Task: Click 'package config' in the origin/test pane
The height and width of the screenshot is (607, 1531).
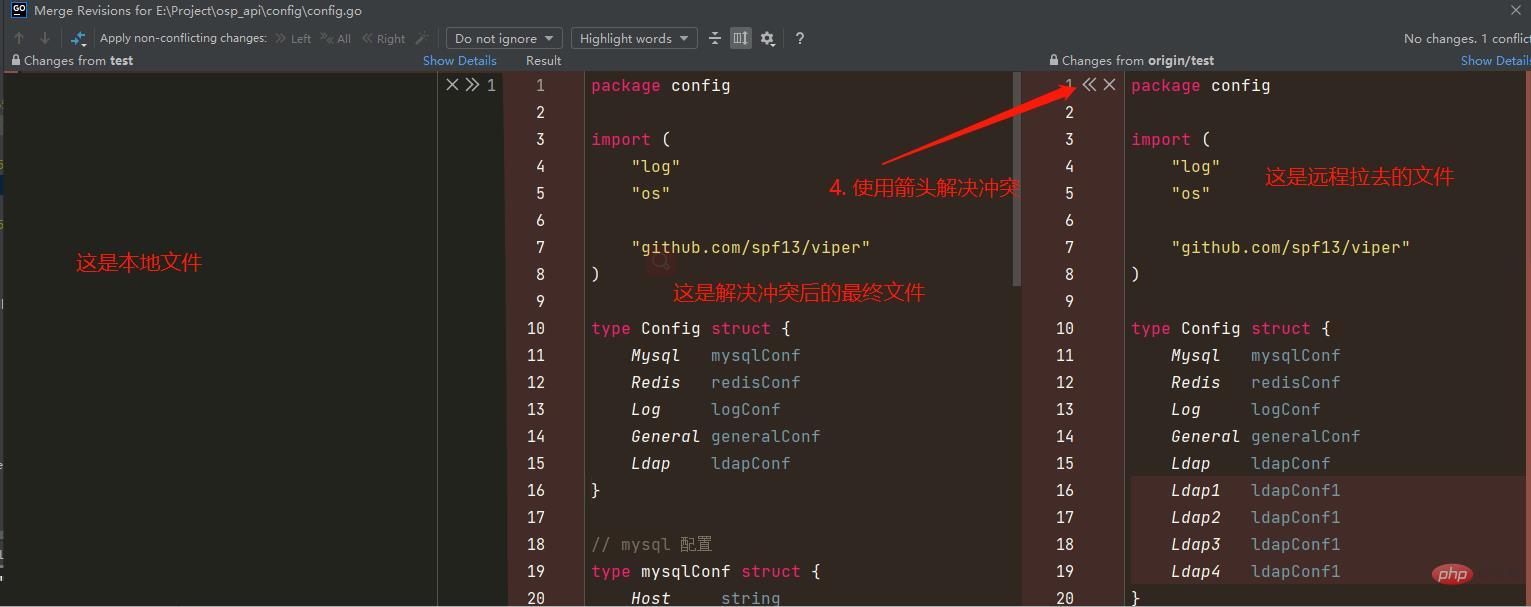Action: pyautogui.click(x=1200, y=85)
